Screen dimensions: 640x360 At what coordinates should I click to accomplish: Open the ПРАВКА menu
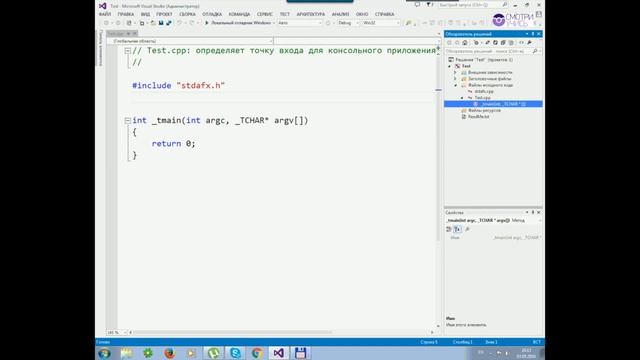click(x=126, y=14)
